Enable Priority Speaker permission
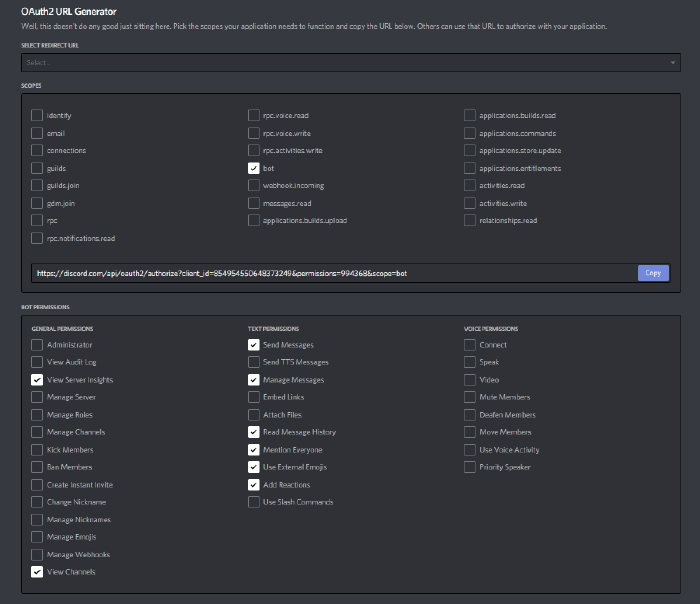 470,467
